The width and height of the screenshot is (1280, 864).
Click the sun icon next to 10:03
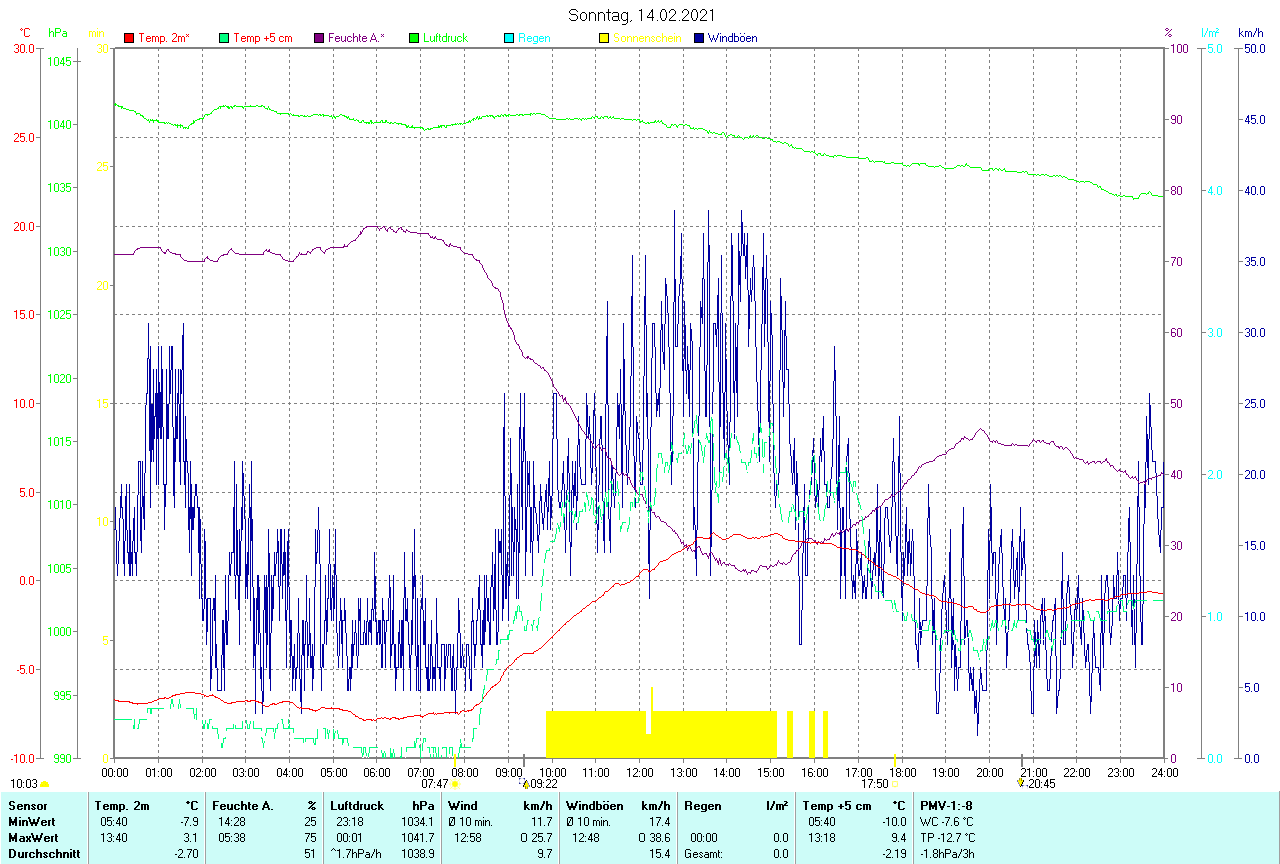(45, 785)
